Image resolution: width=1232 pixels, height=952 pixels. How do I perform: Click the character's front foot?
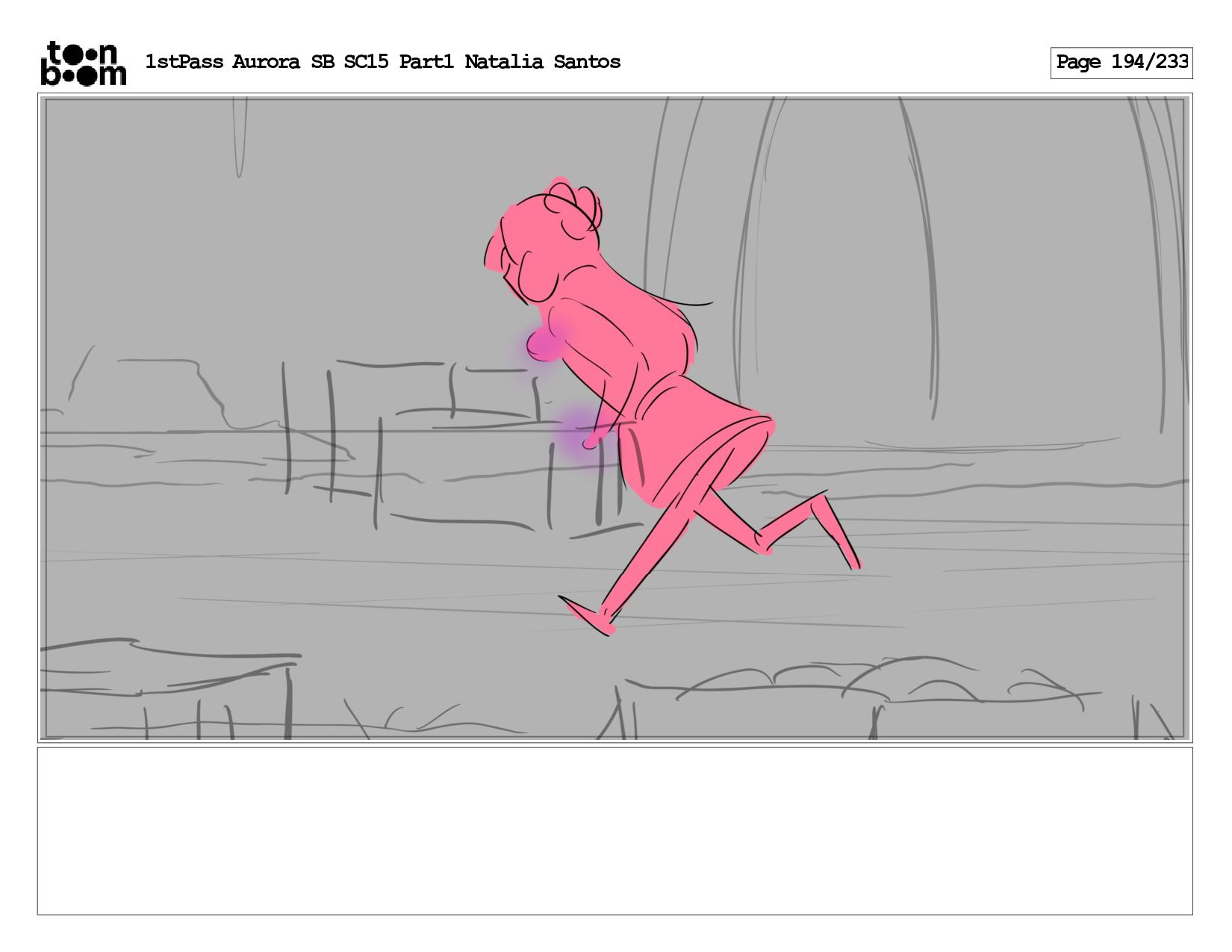point(586,616)
